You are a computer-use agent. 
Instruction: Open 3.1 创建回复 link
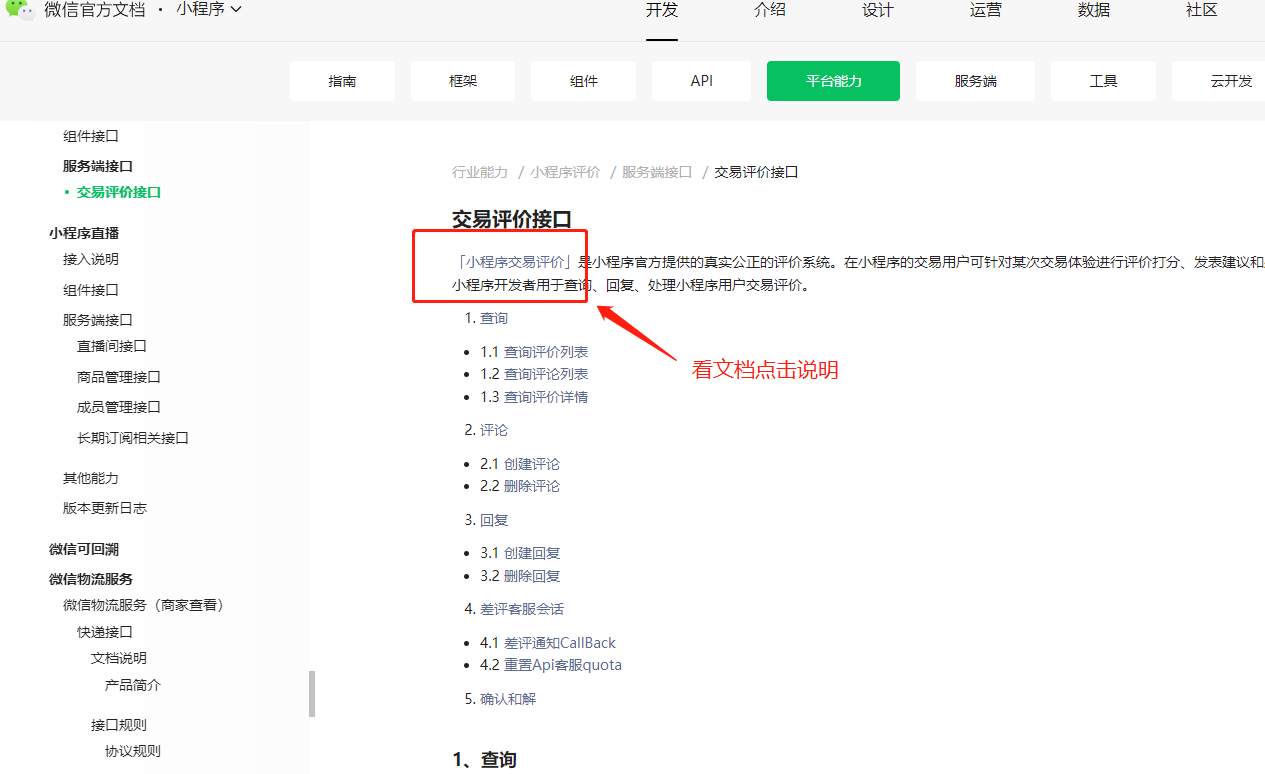coord(532,553)
